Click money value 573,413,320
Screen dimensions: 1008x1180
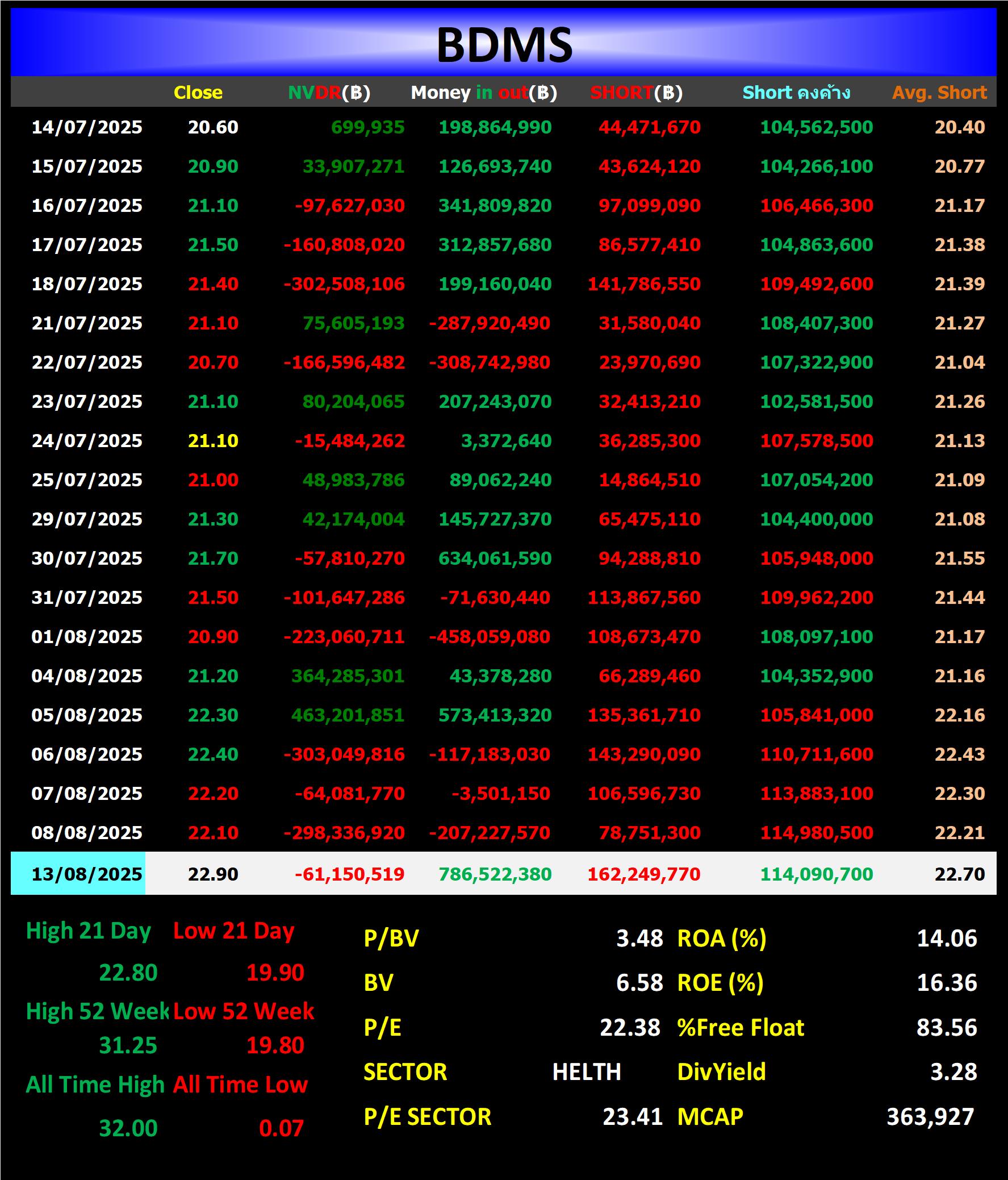495,715
